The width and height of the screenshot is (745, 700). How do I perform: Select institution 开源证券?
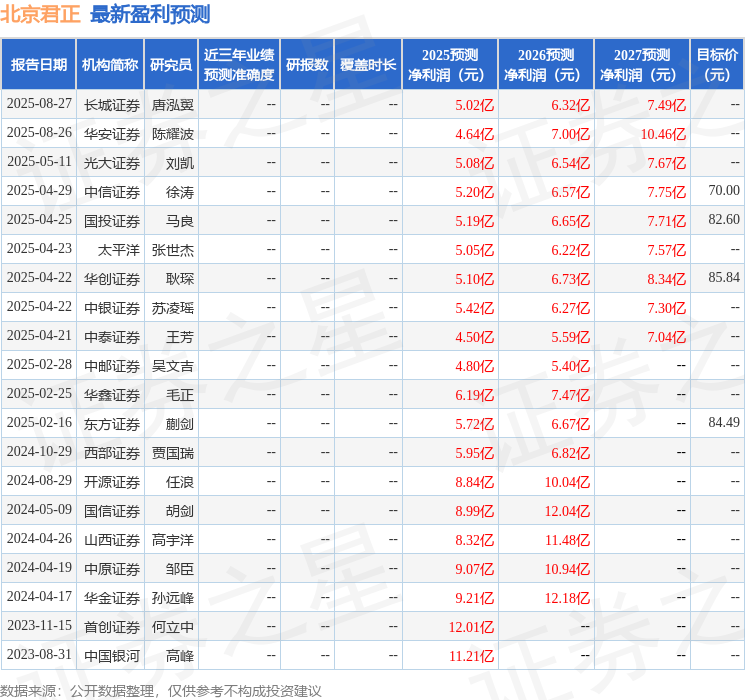[112, 482]
